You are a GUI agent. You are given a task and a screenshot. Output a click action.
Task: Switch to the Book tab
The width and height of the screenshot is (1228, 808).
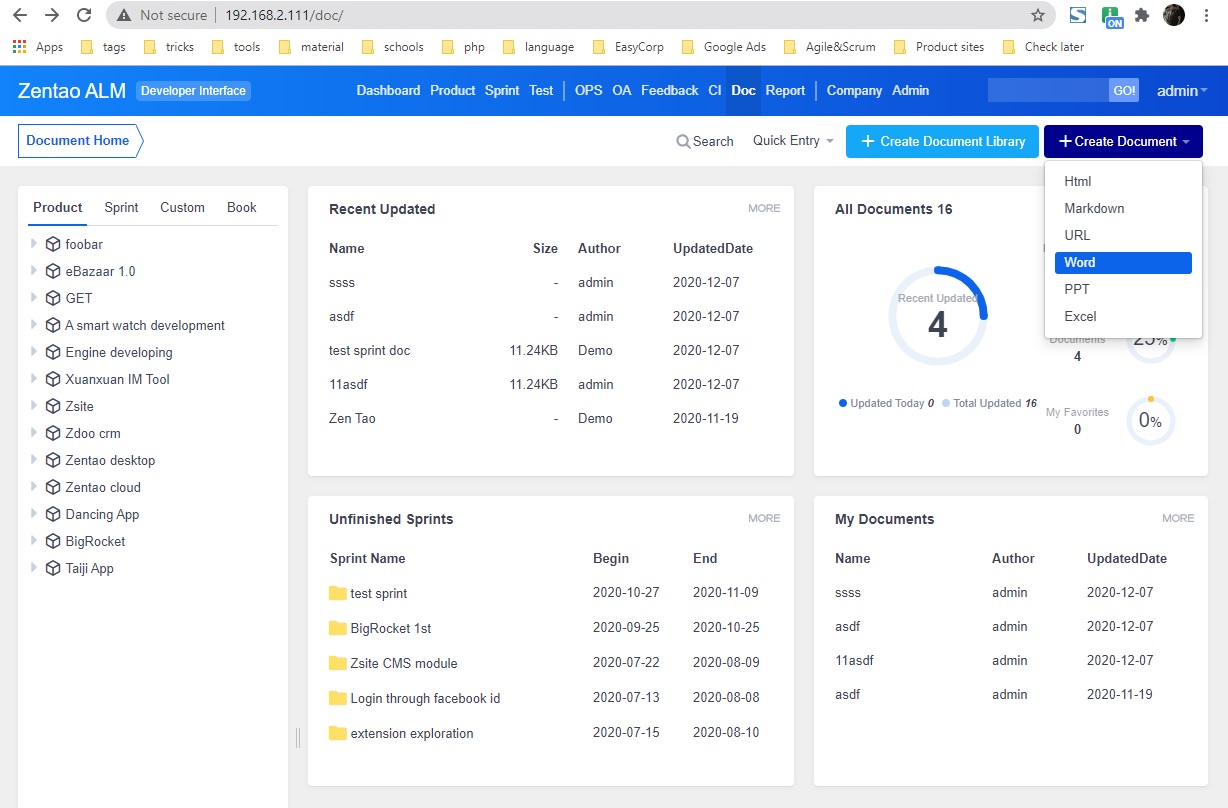click(x=241, y=207)
